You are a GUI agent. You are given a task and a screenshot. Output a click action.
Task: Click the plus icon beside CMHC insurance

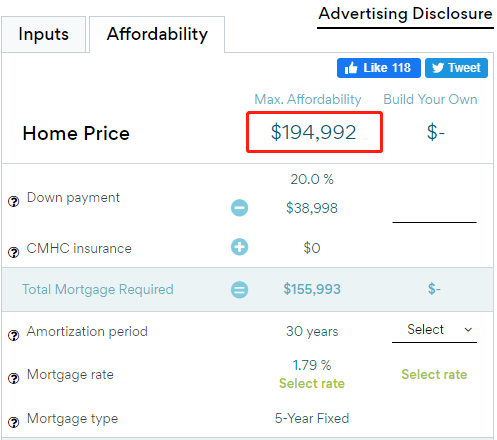click(x=239, y=247)
